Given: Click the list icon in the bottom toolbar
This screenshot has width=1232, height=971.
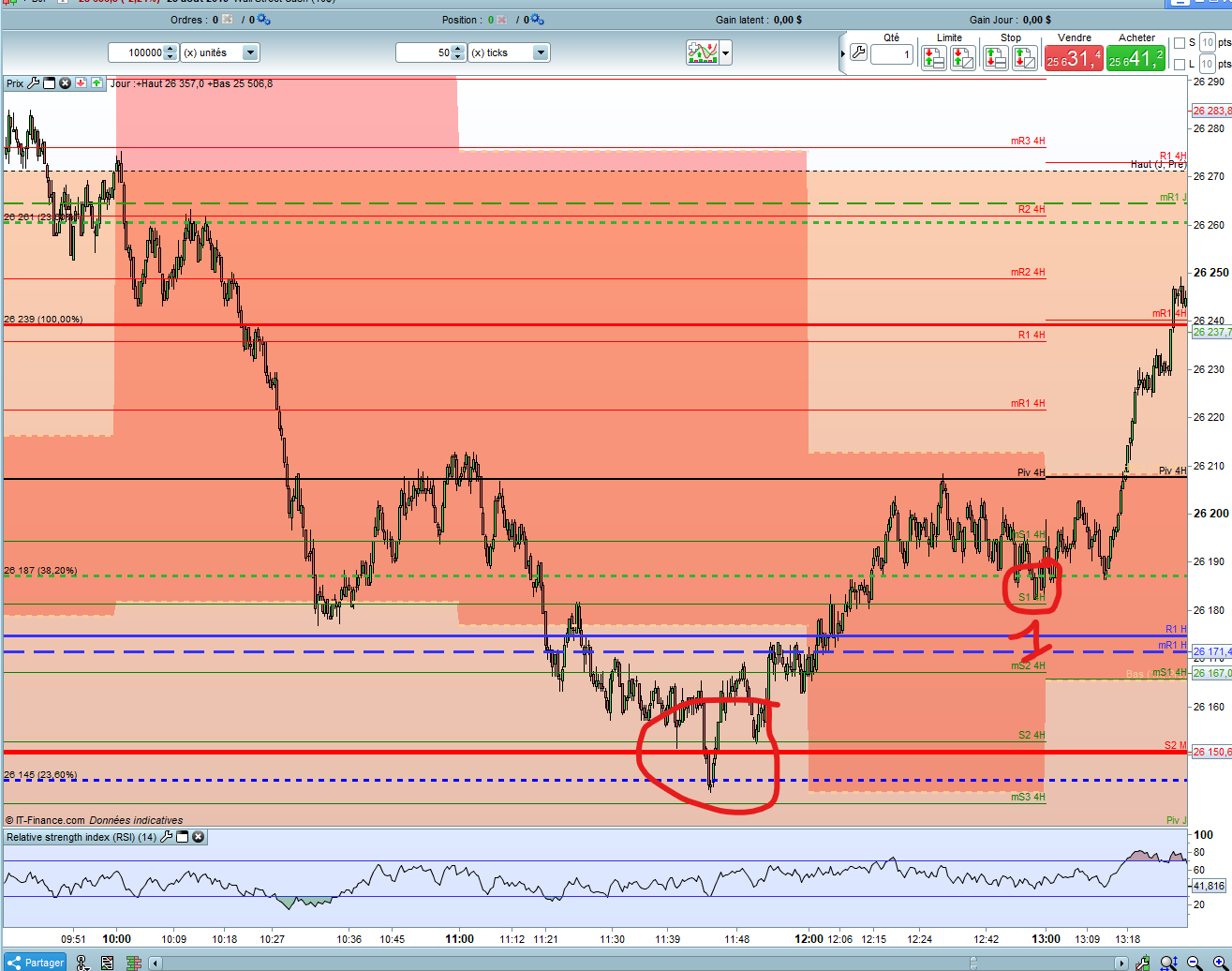Looking at the screenshot, I should click(108, 963).
